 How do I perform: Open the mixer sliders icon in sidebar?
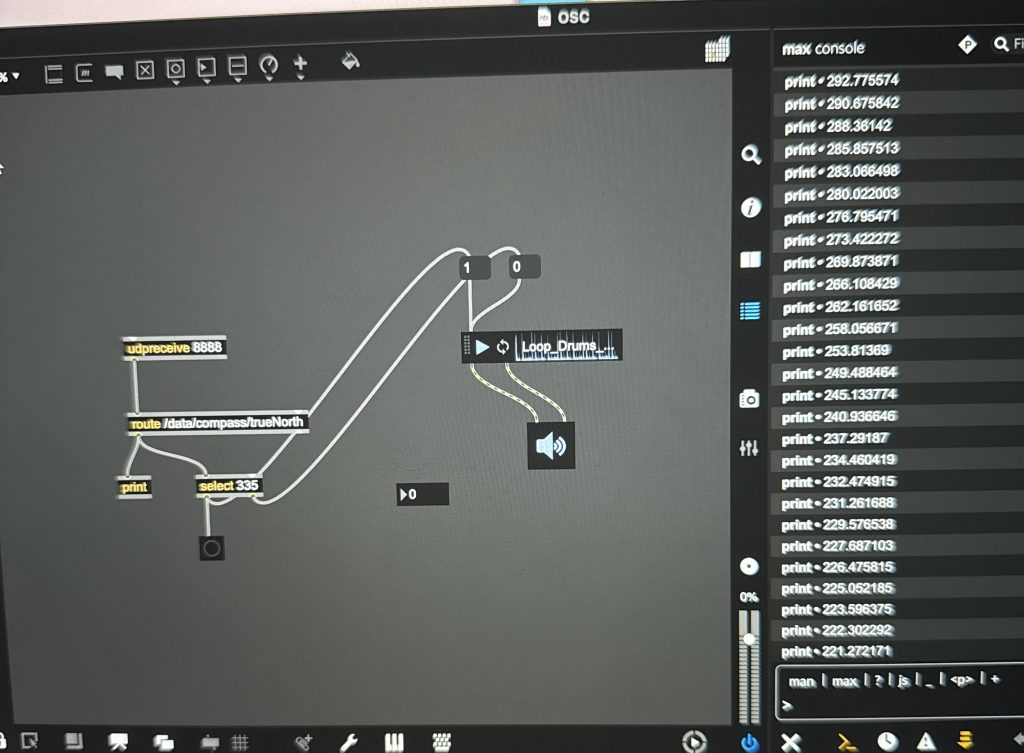749,449
